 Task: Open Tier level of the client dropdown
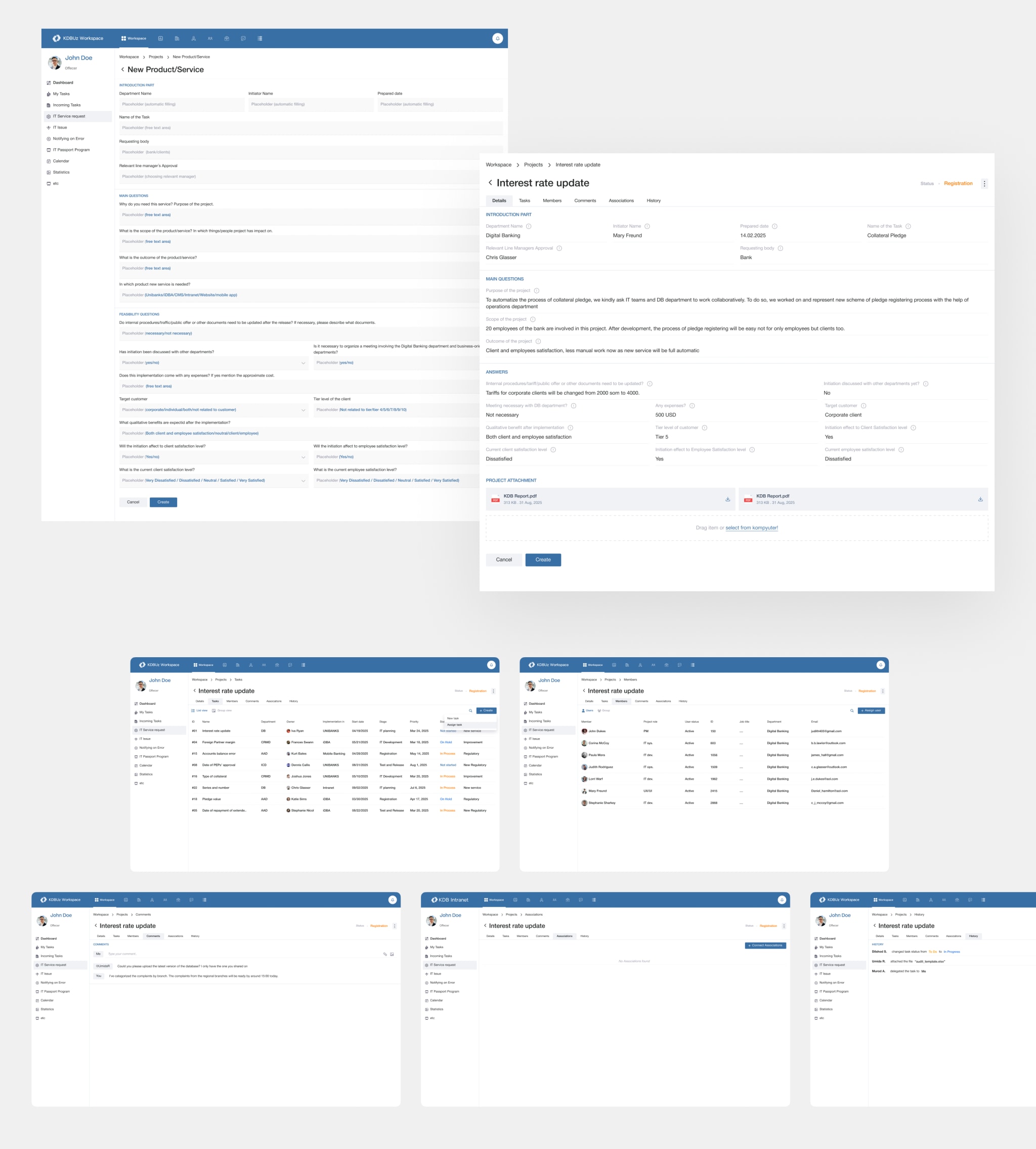[397, 410]
